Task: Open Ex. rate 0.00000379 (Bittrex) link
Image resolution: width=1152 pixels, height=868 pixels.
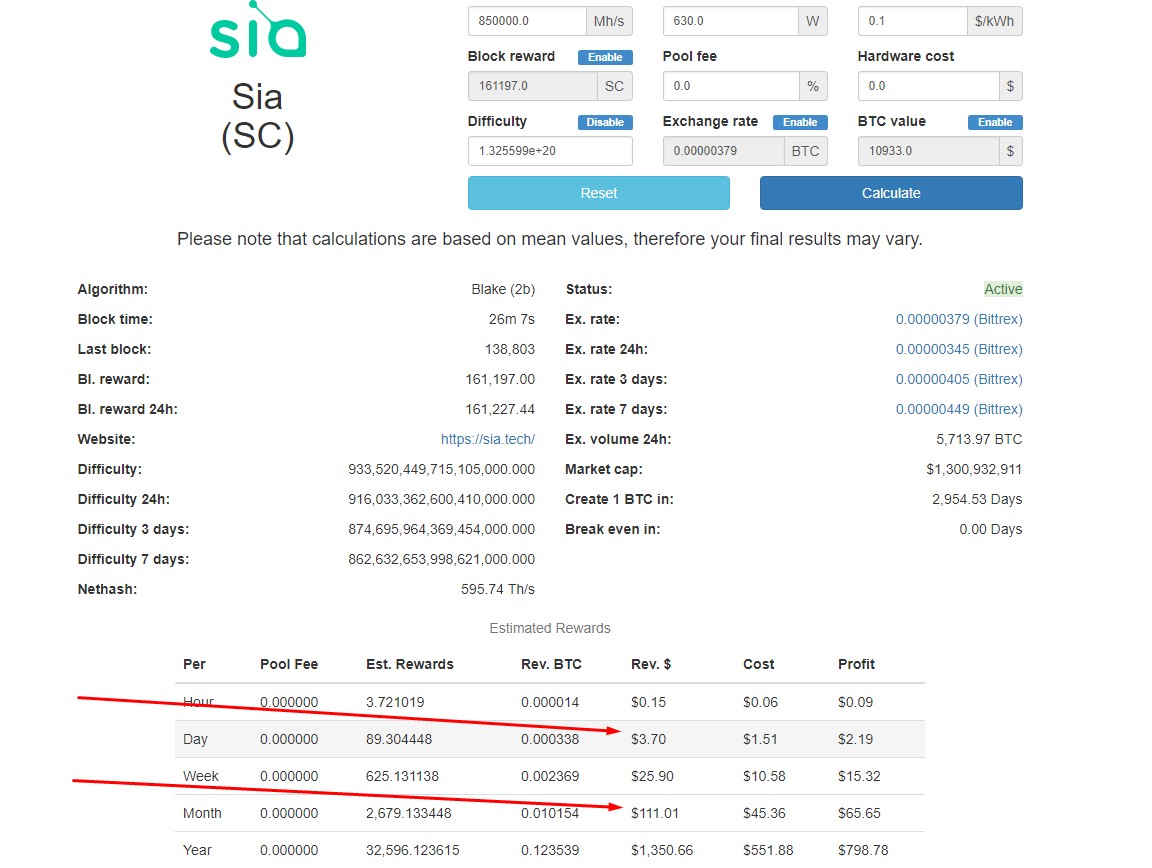Action: tap(959, 319)
